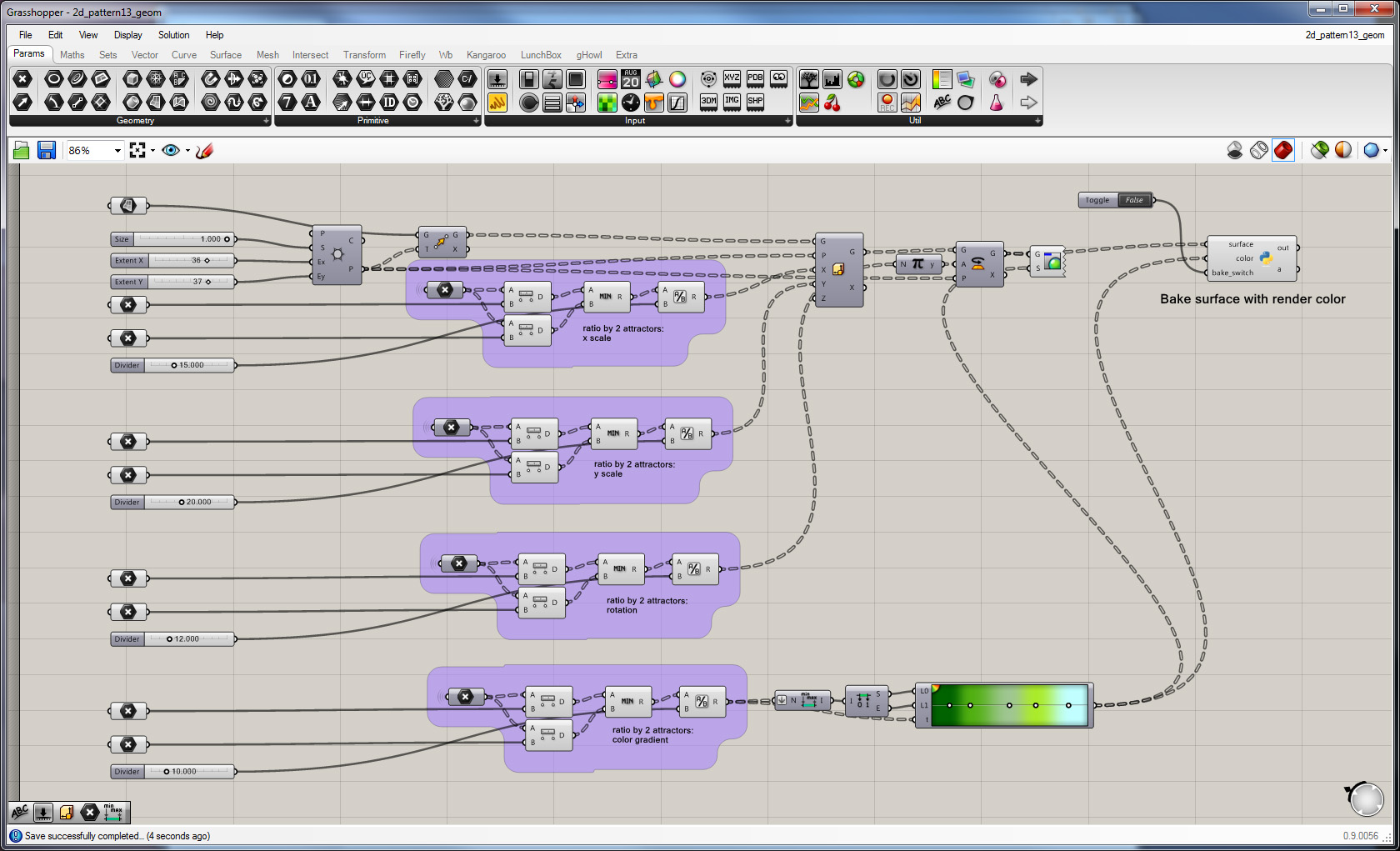Image resolution: width=1400 pixels, height=851 pixels.
Task: Open the preview eye icon dropdown arrow
Action: pyautogui.click(x=187, y=151)
